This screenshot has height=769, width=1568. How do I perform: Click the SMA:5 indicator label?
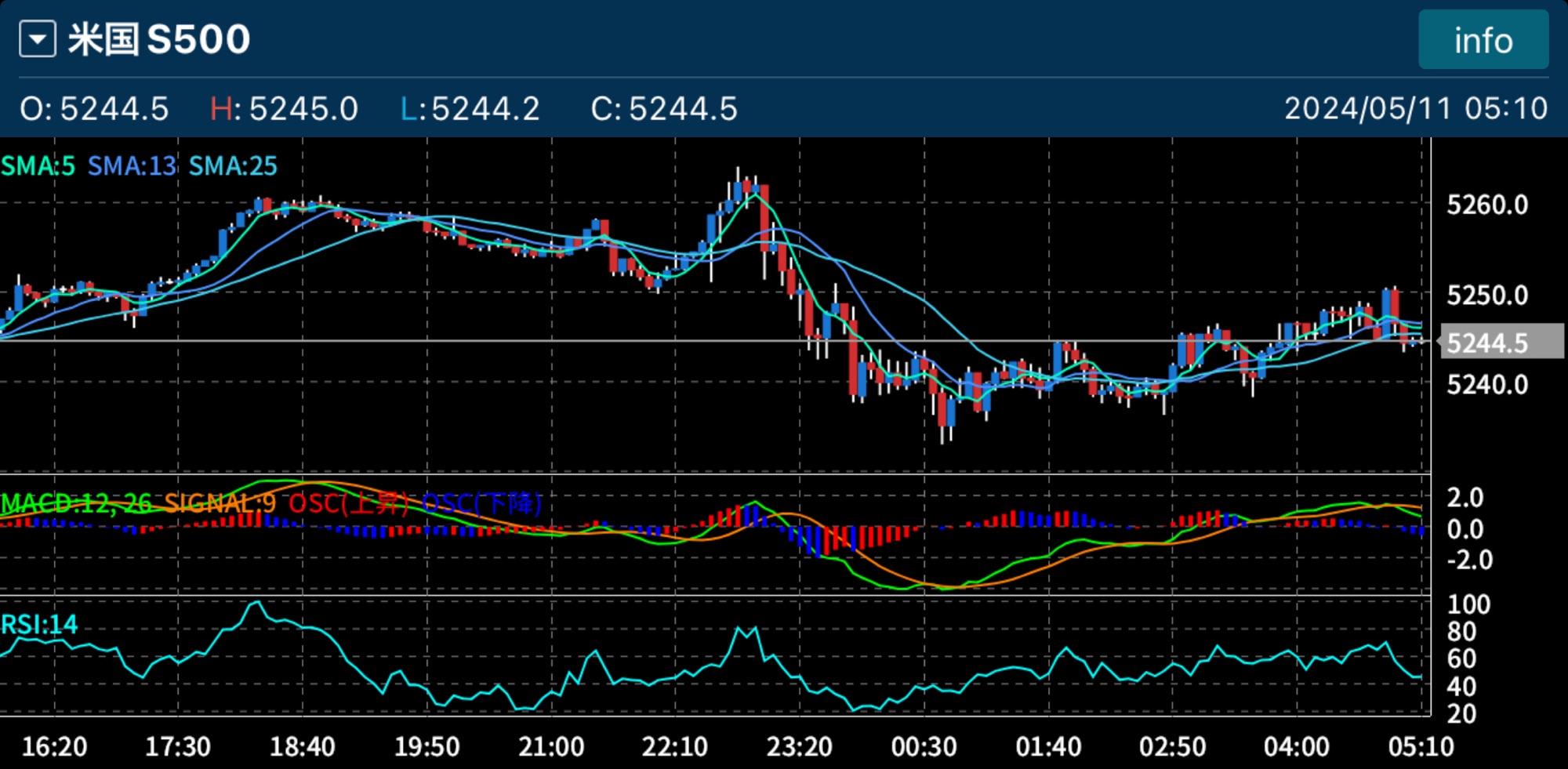pyautogui.click(x=38, y=166)
